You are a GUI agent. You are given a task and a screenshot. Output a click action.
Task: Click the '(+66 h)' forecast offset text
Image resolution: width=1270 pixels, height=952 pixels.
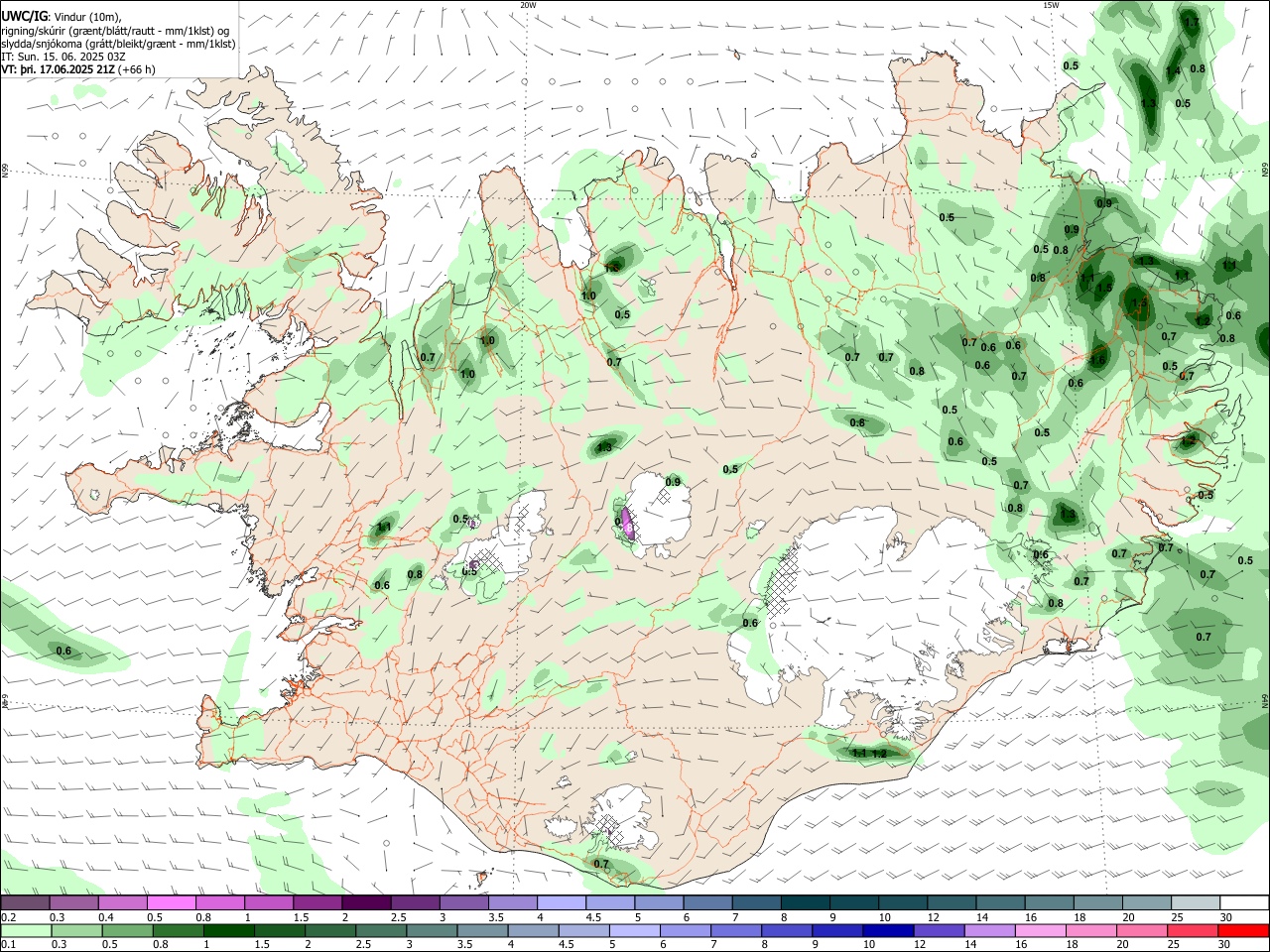[x=137, y=69]
